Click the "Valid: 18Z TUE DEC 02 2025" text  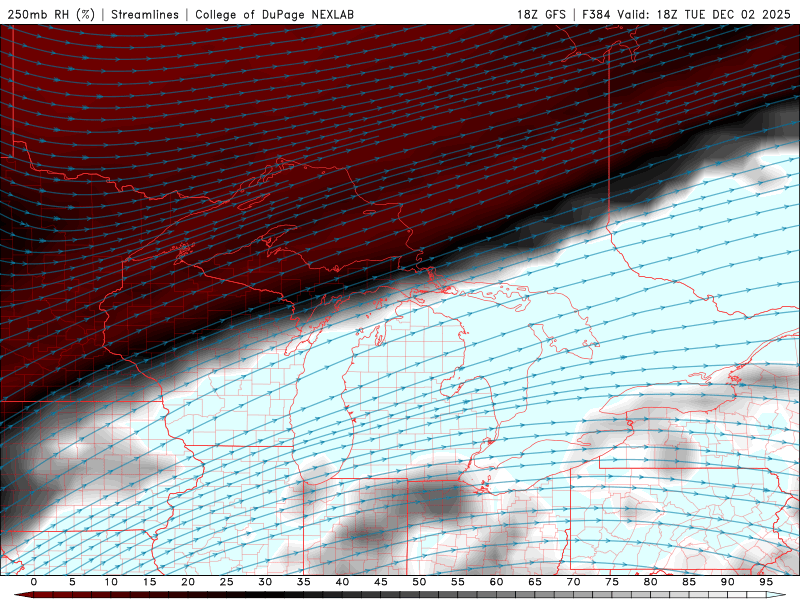[x=704, y=14]
